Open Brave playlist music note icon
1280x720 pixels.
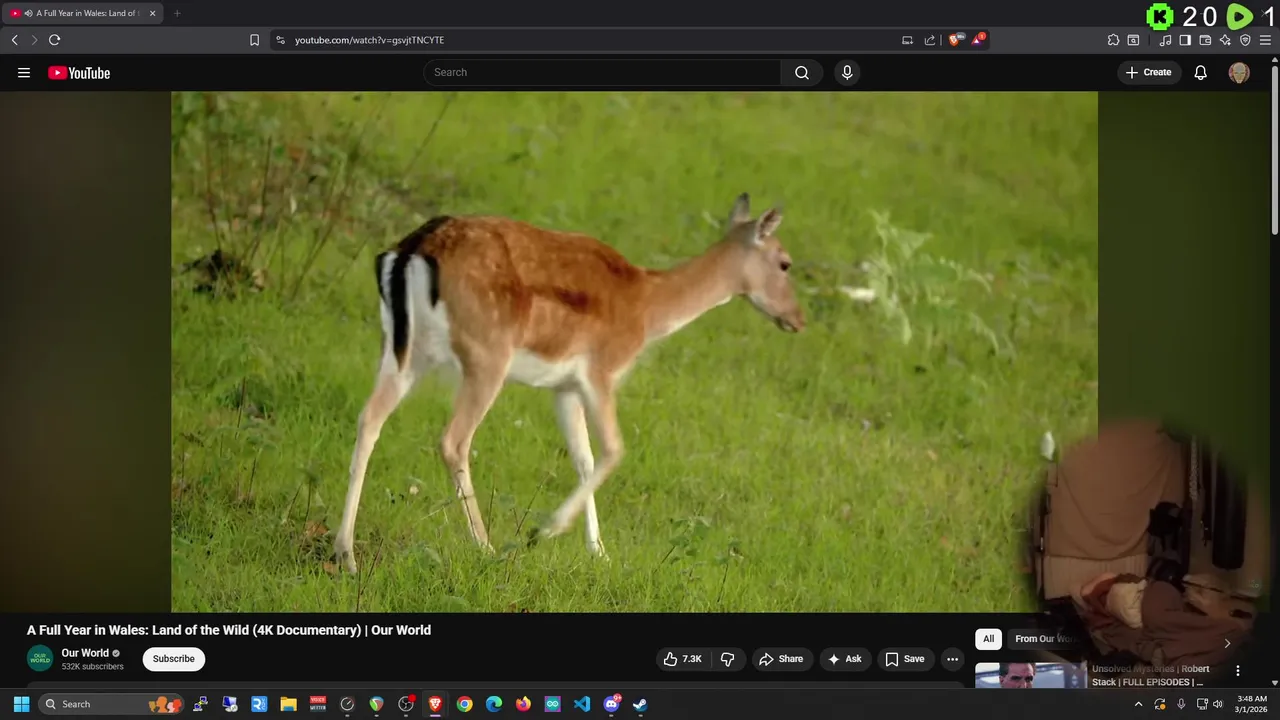pos(1165,40)
